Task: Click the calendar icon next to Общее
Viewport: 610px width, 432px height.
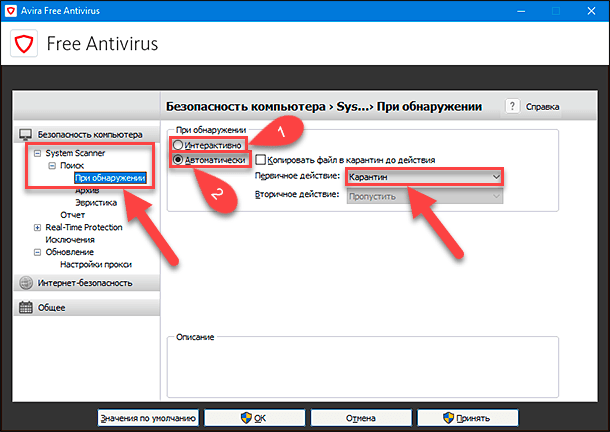Action: (26, 307)
